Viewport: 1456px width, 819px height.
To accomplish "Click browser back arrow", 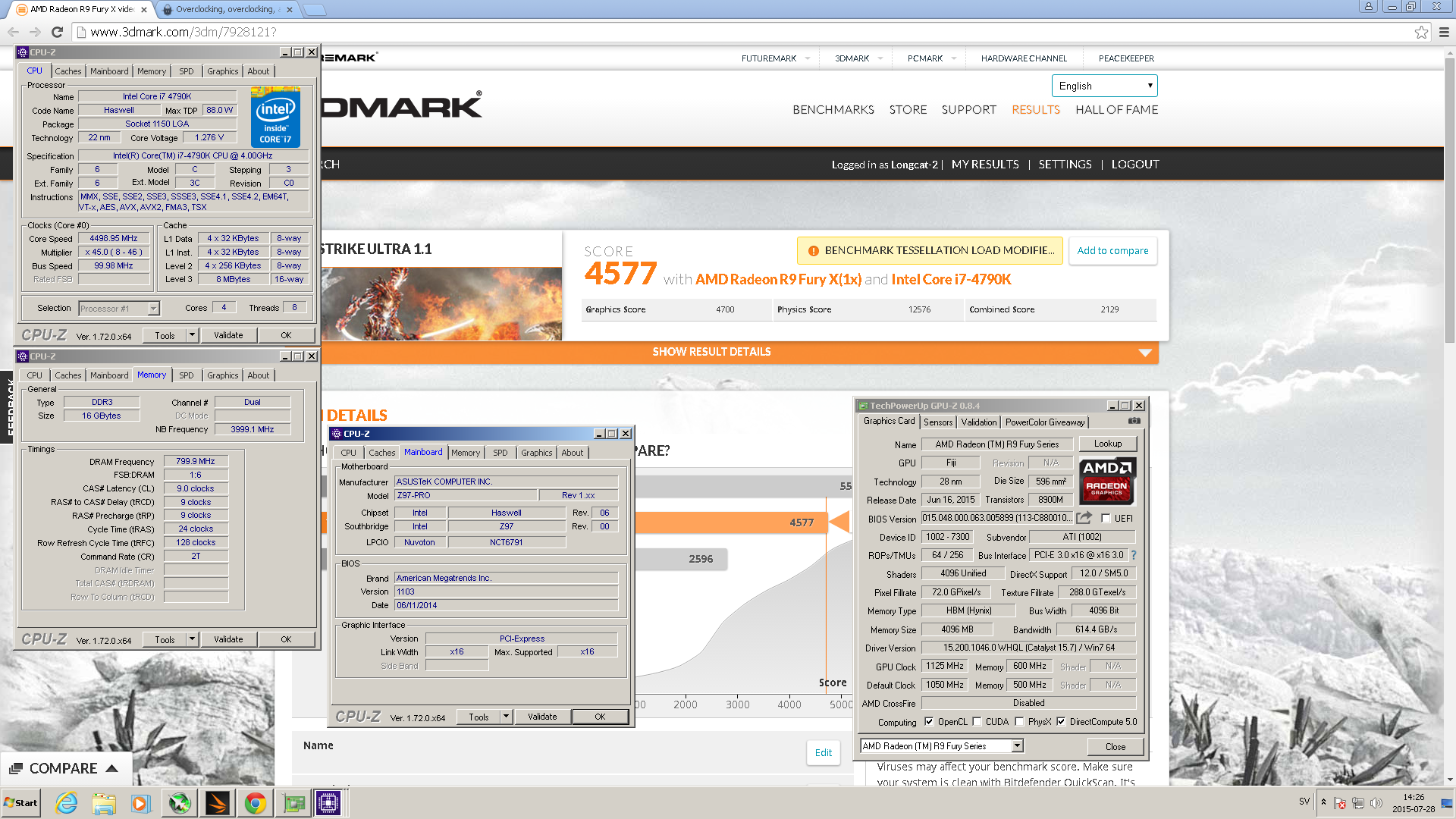I will [13, 32].
